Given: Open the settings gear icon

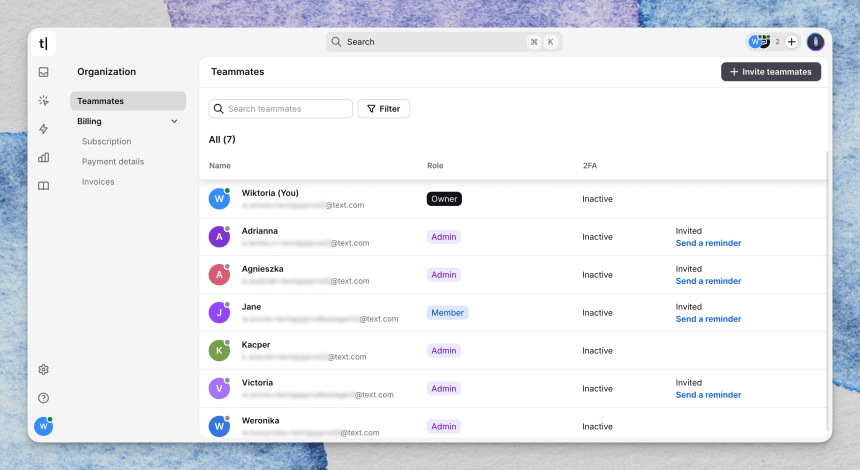Looking at the screenshot, I should pos(43,370).
